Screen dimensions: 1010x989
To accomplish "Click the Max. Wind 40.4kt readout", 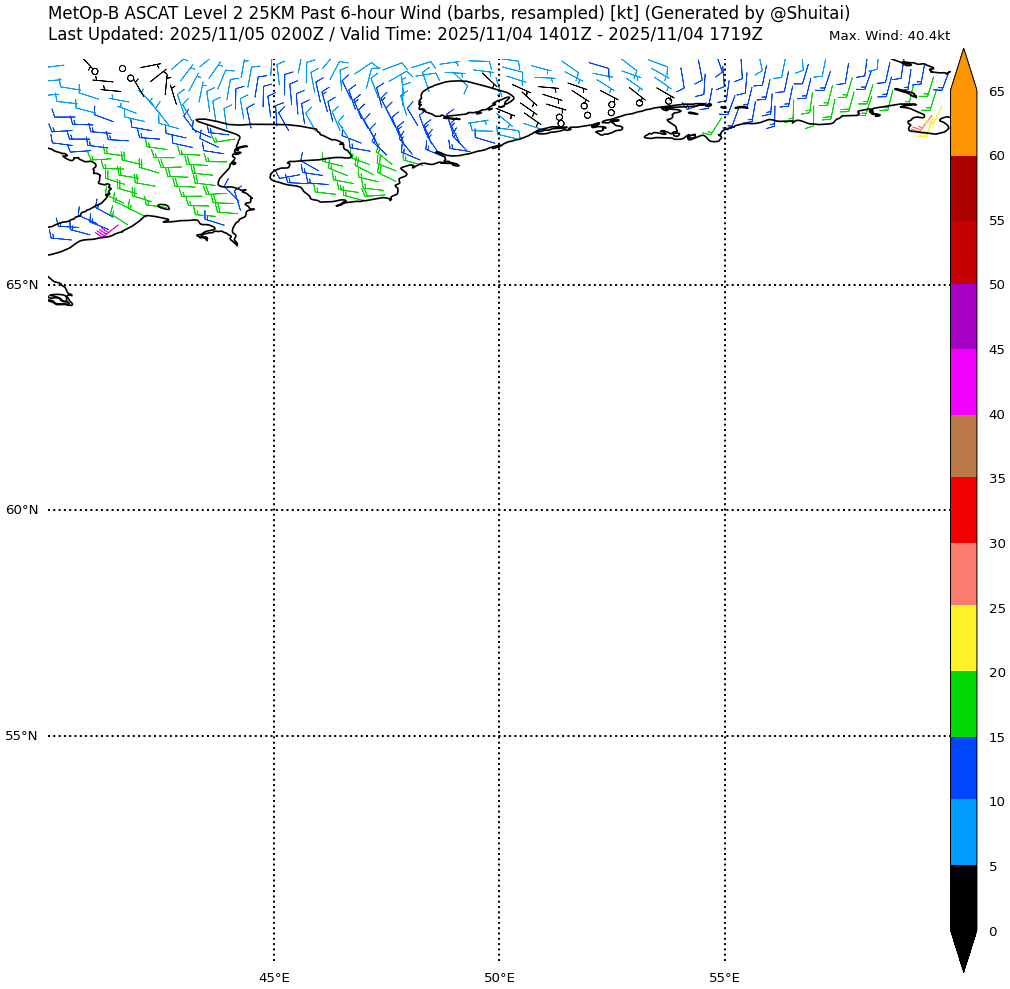I will click(x=889, y=36).
